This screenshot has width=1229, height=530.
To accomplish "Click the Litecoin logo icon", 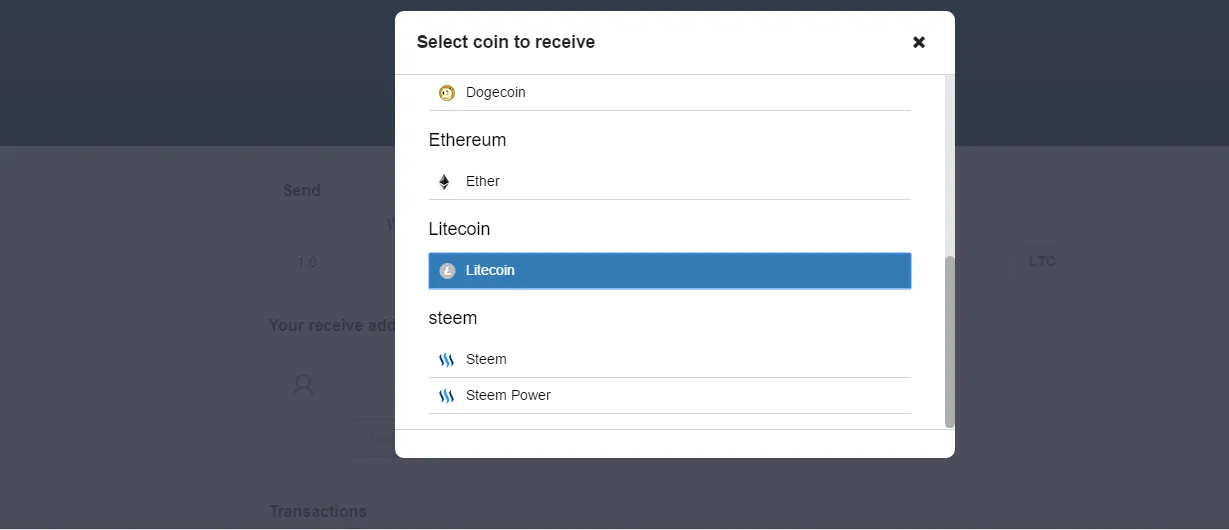I will coord(447,271).
